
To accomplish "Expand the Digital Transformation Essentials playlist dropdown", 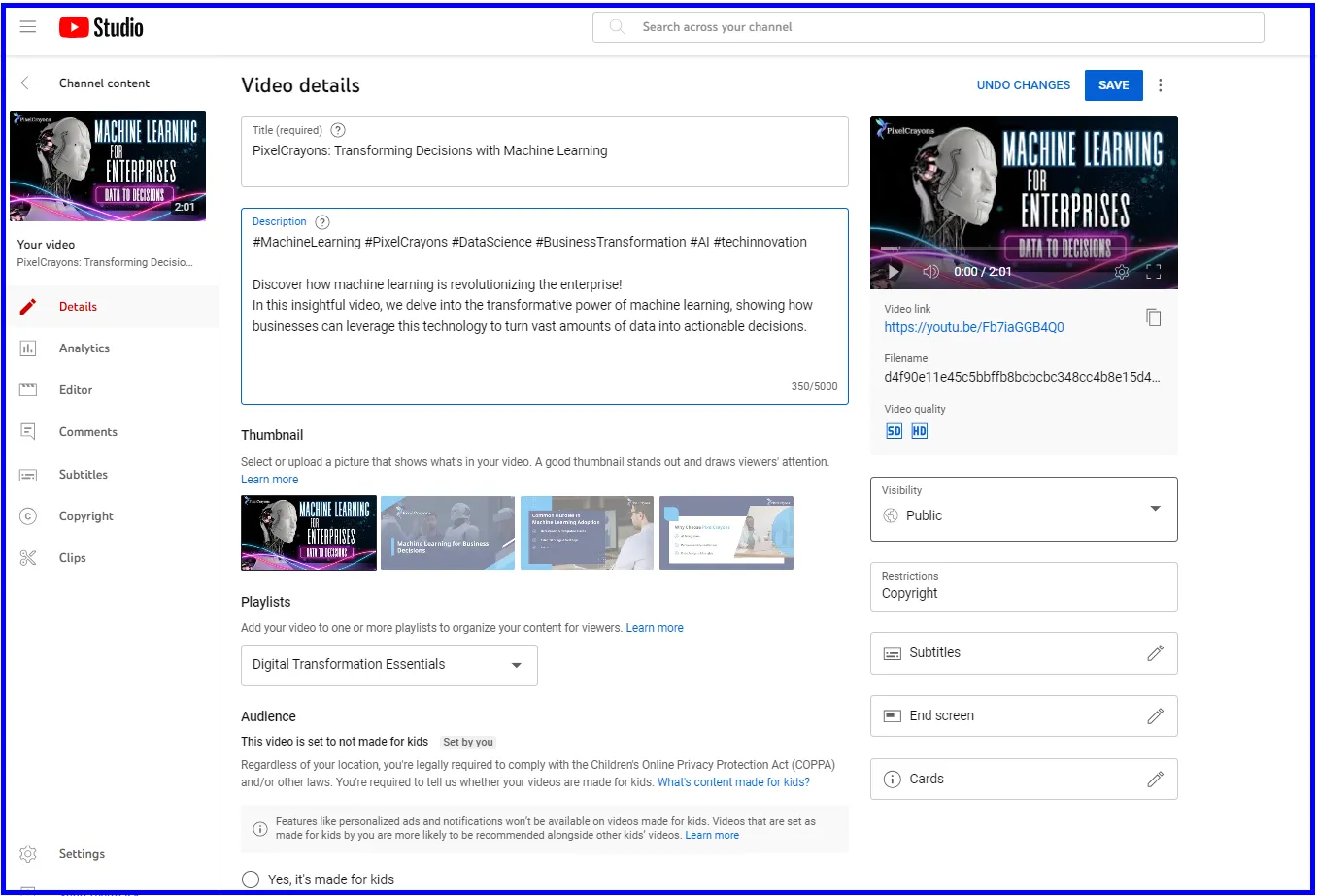I will pos(516,664).
